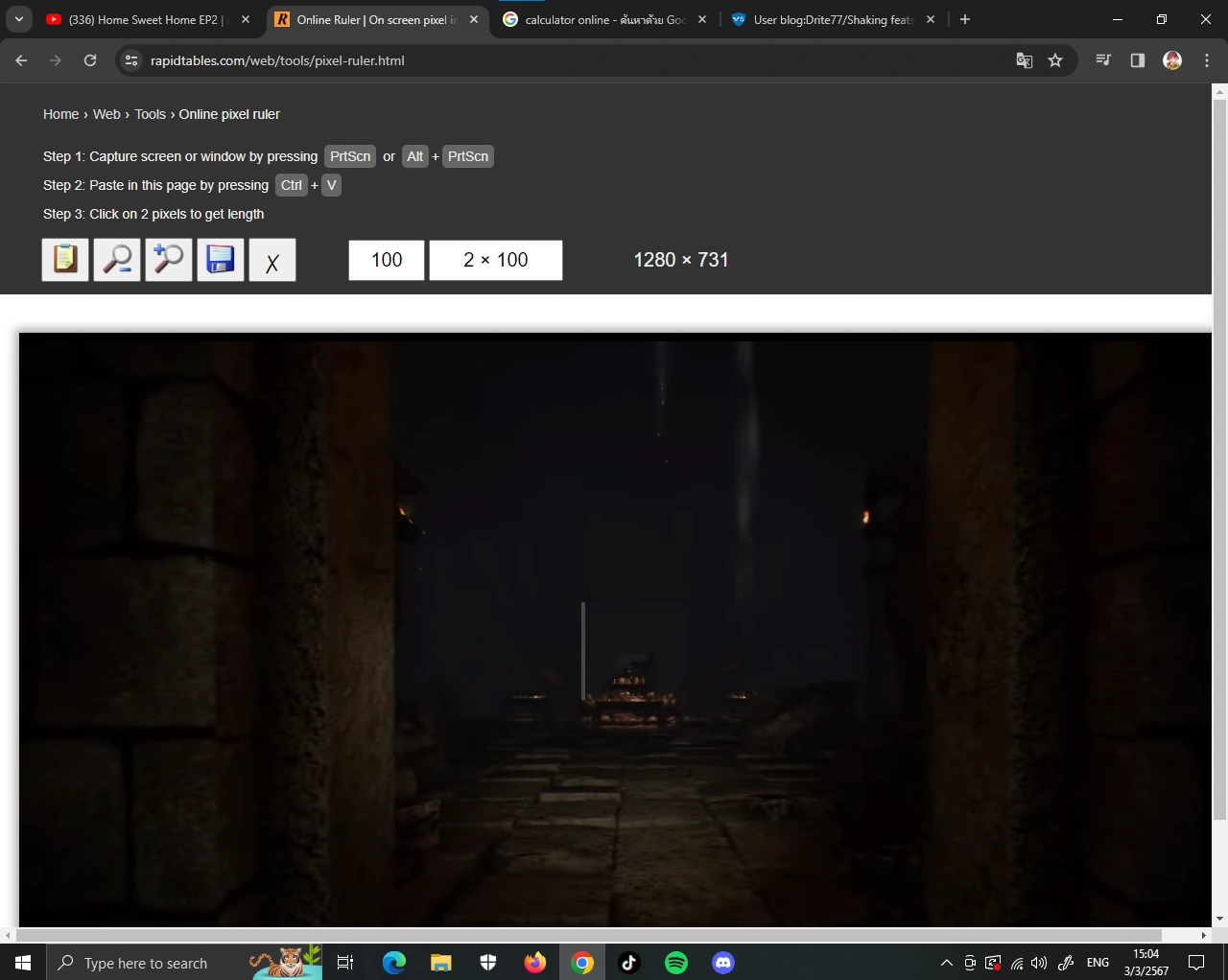
Task: View site information icon in address bar
Action: click(131, 60)
